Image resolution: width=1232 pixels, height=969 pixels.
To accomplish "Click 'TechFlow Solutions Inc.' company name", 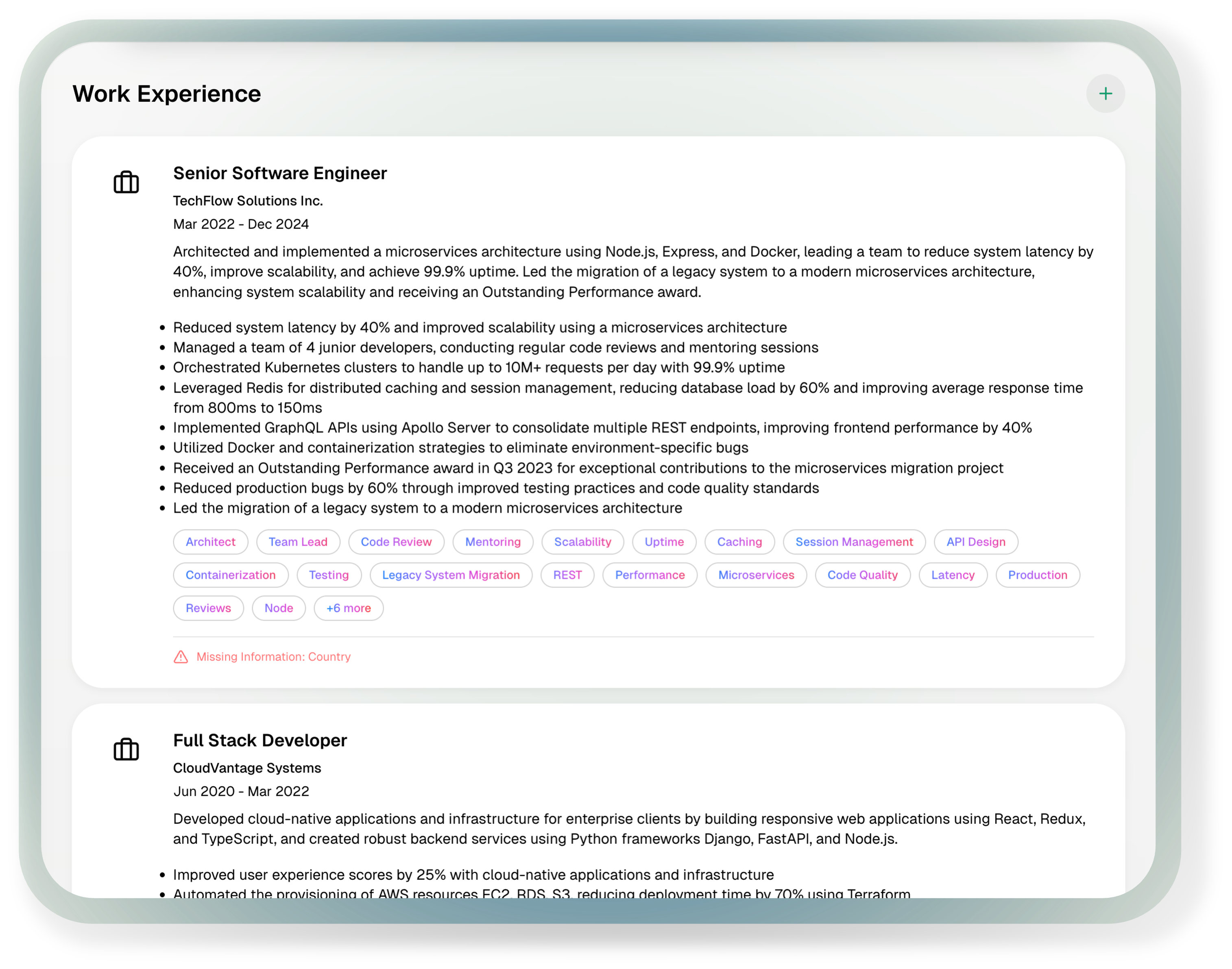I will [248, 200].
